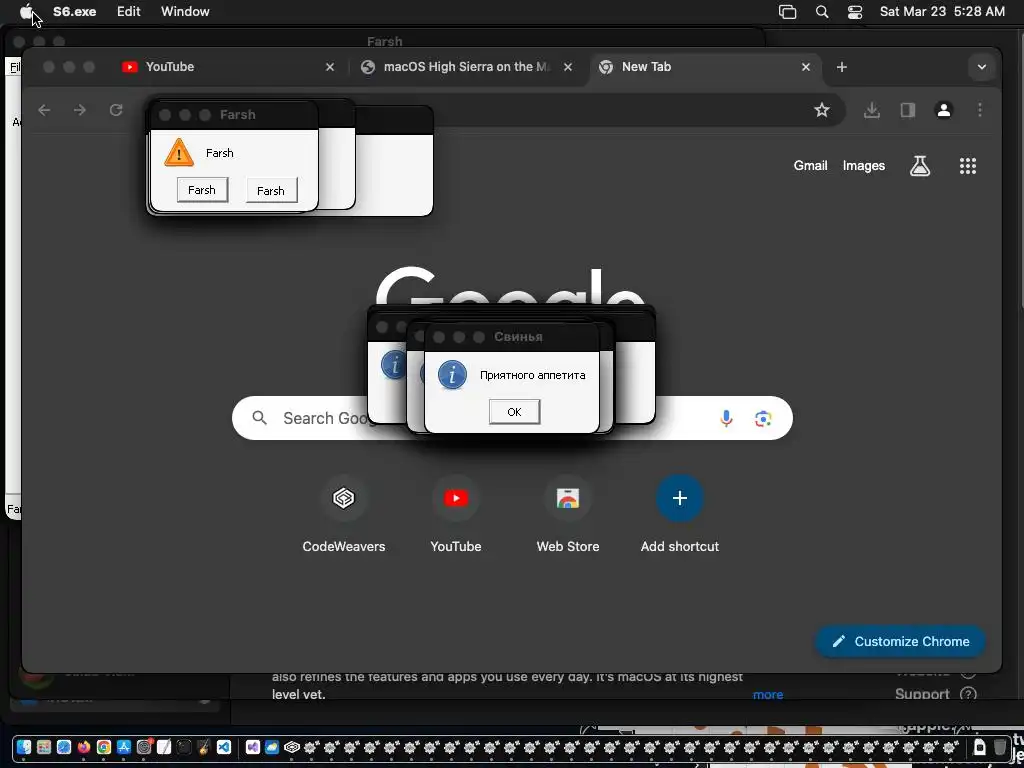Open Finder in the Dock
This screenshot has width=1024, height=768.
pos(24,746)
